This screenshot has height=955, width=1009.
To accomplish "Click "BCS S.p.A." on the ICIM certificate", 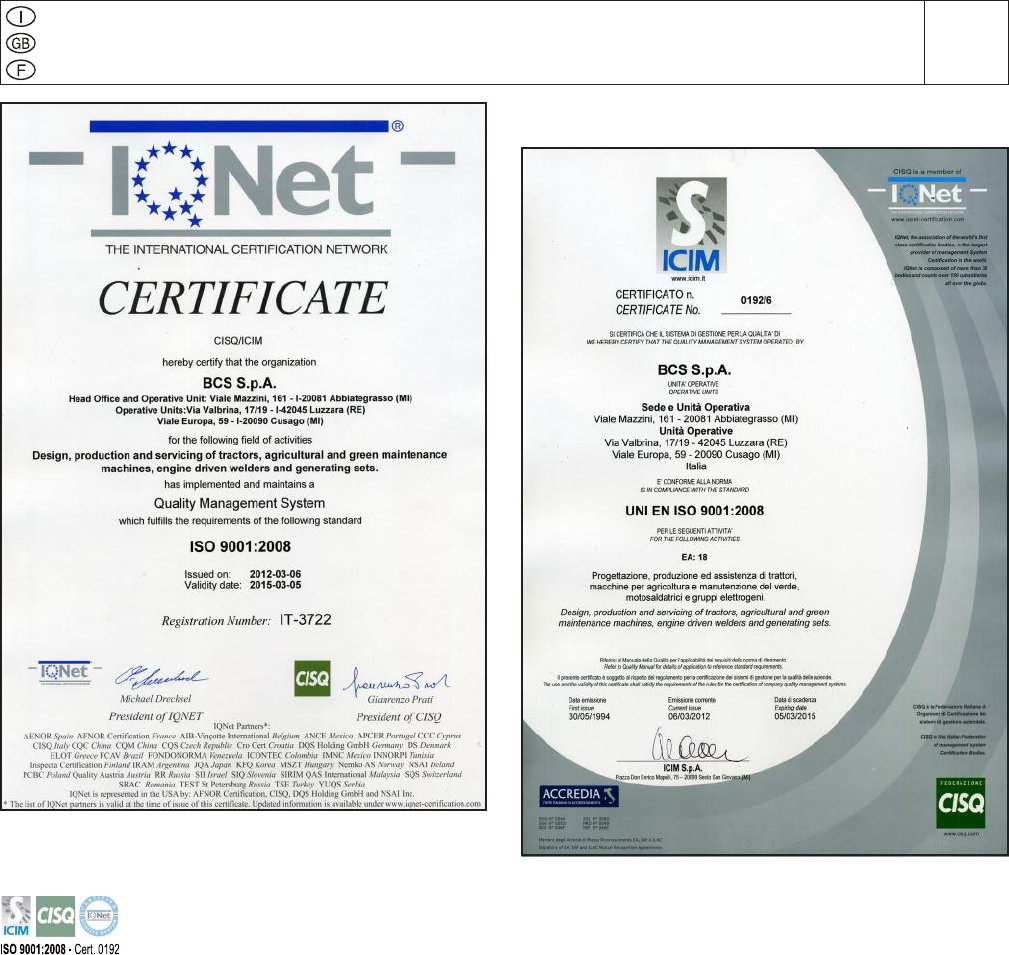I will tap(694, 370).
